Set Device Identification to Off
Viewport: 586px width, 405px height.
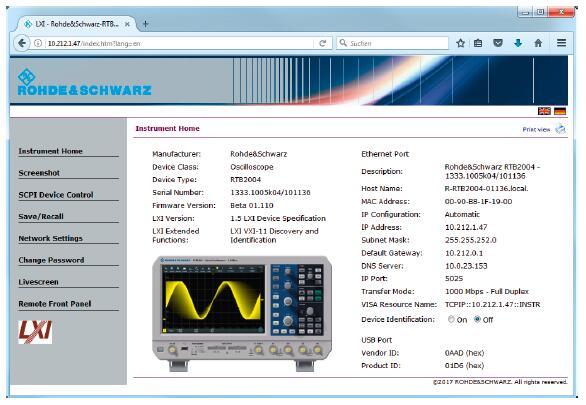(x=477, y=319)
